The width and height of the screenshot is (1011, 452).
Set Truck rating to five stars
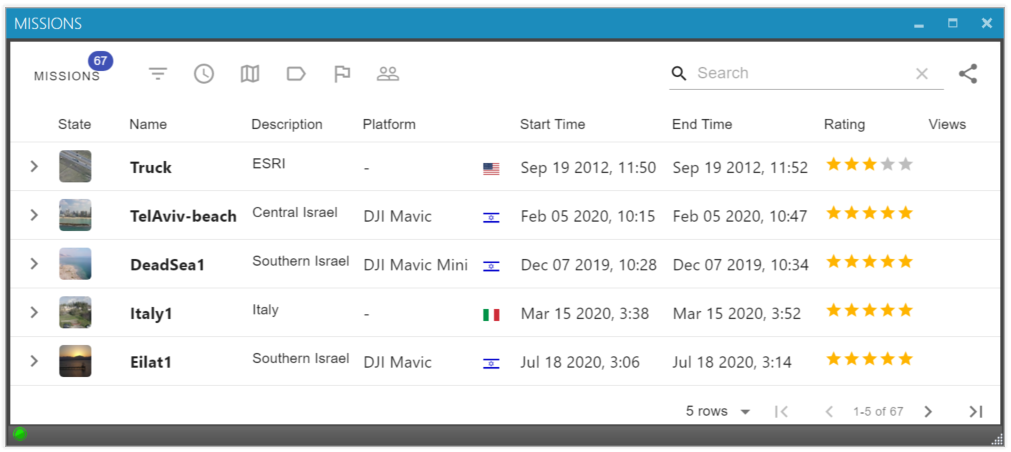[906, 165]
